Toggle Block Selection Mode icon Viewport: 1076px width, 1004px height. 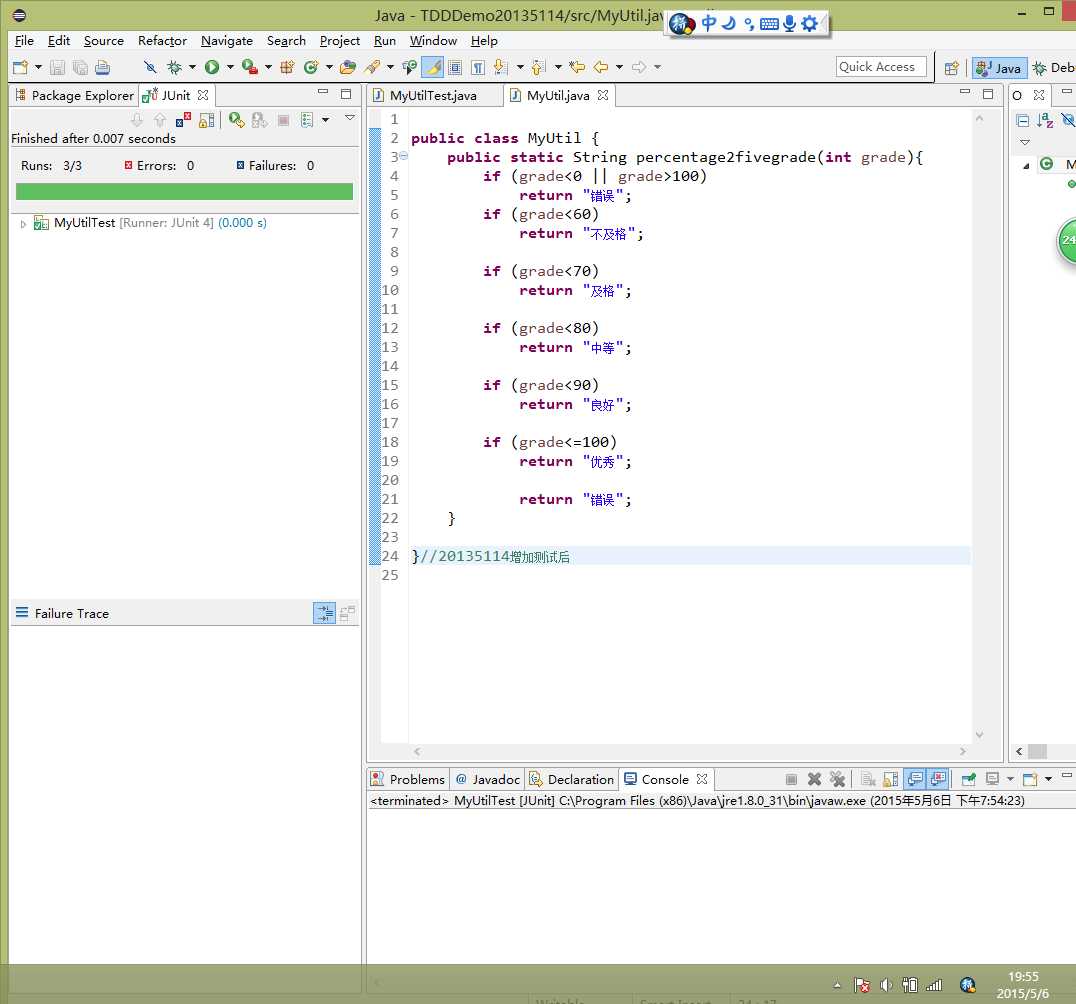pyautogui.click(x=454, y=67)
